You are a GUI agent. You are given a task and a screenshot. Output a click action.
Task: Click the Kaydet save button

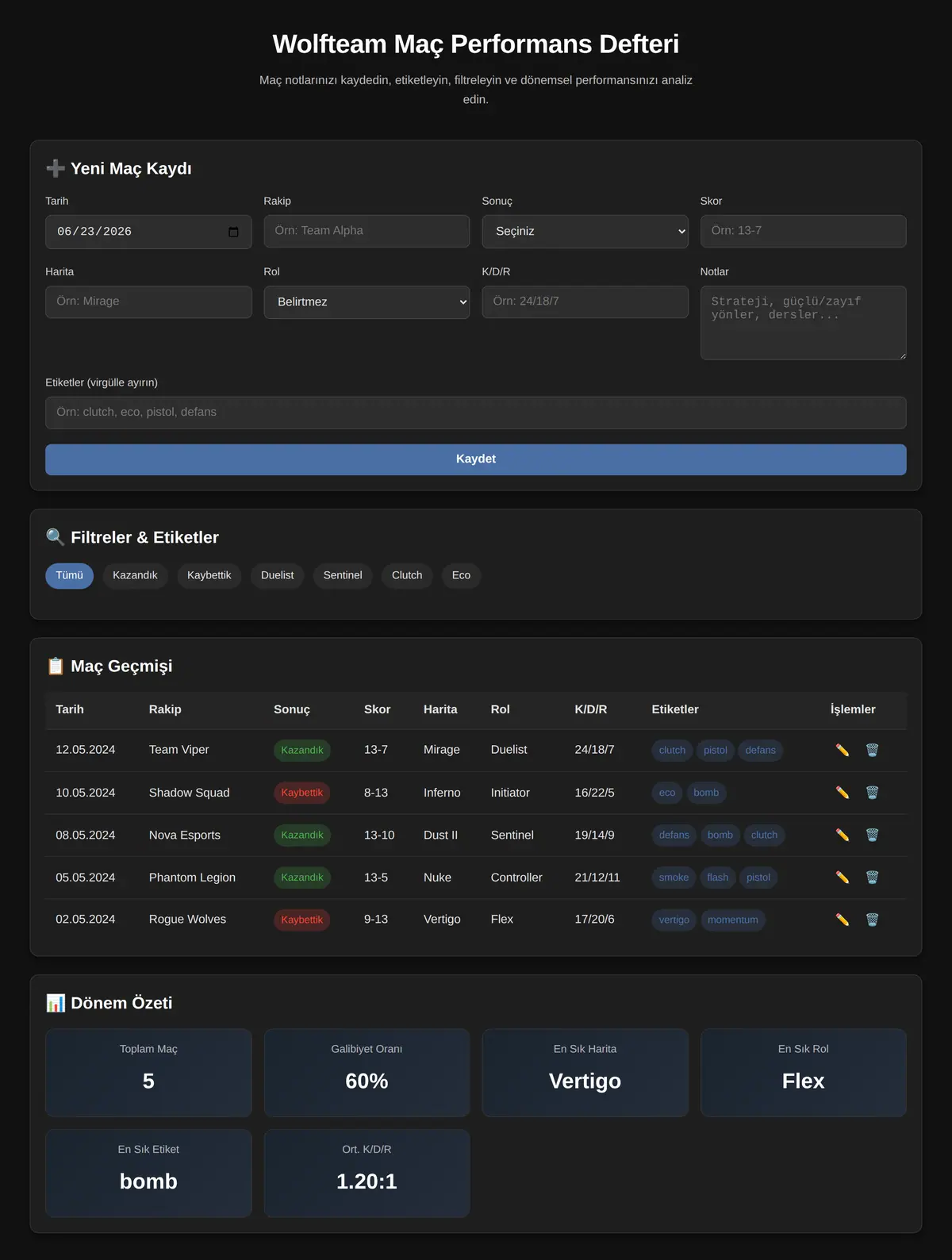point(476,459)
